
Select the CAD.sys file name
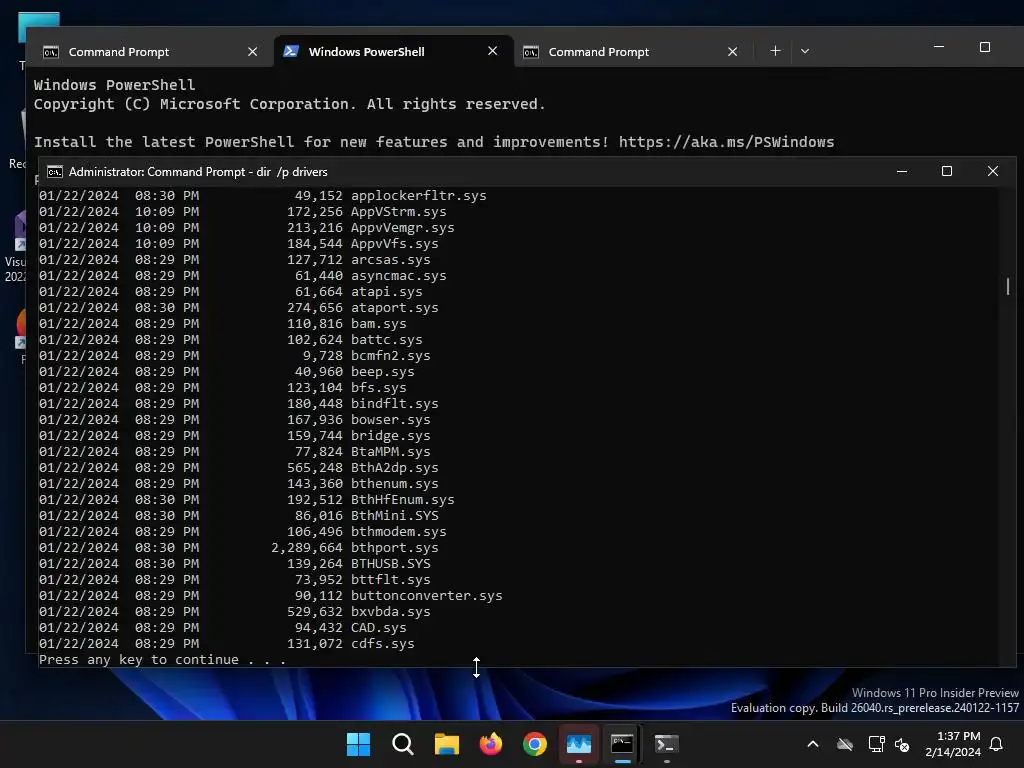378,628
